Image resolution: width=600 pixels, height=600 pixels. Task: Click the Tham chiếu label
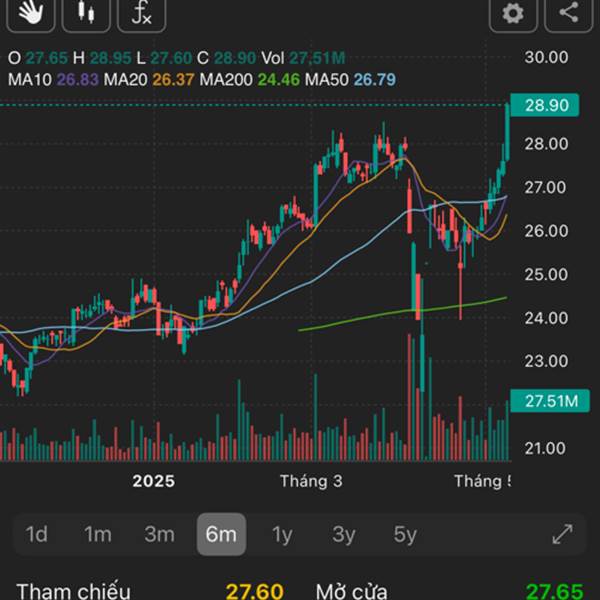click(73, 591)
